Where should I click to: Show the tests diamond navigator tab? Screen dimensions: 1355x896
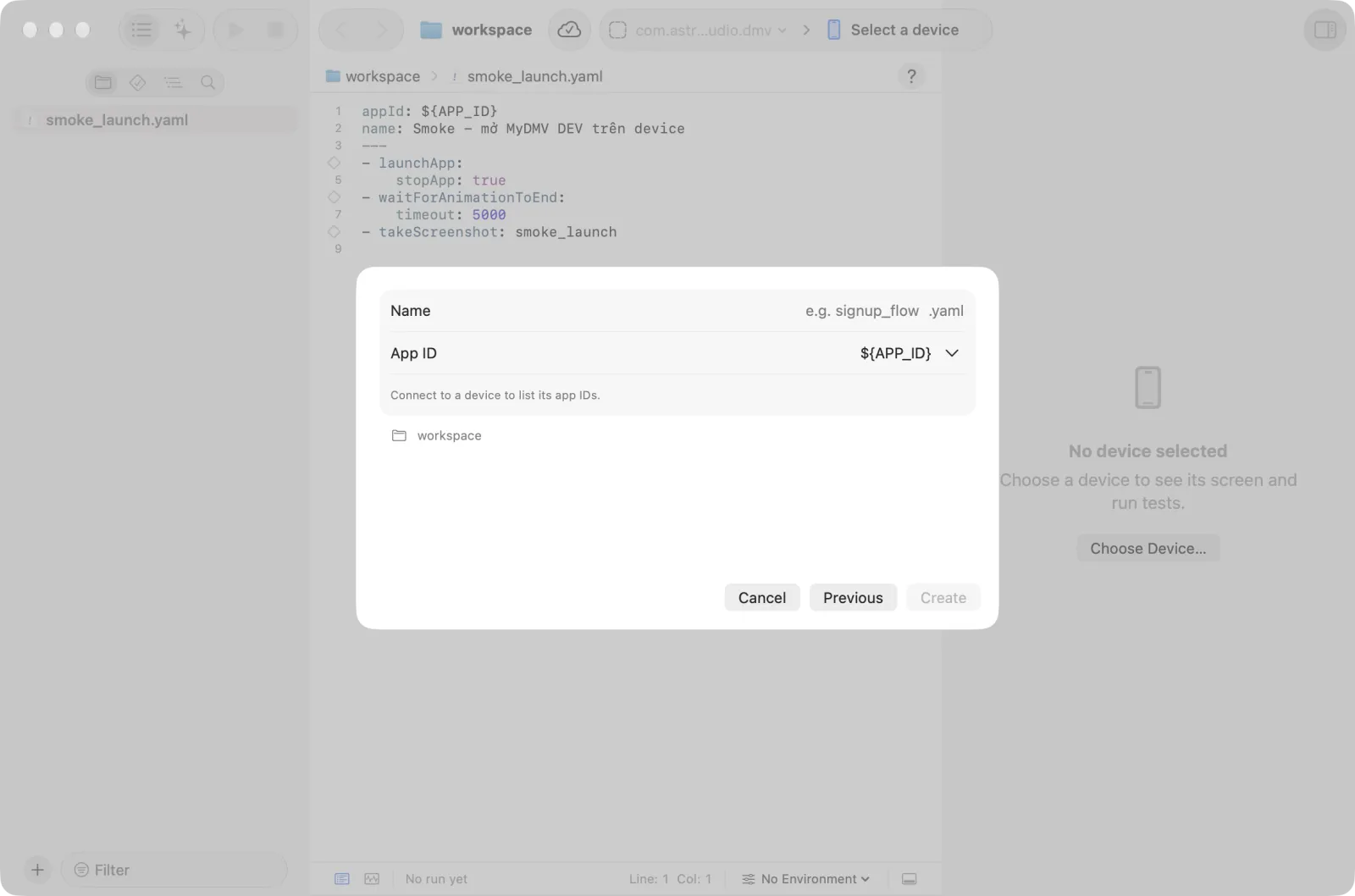coord(138,82)
